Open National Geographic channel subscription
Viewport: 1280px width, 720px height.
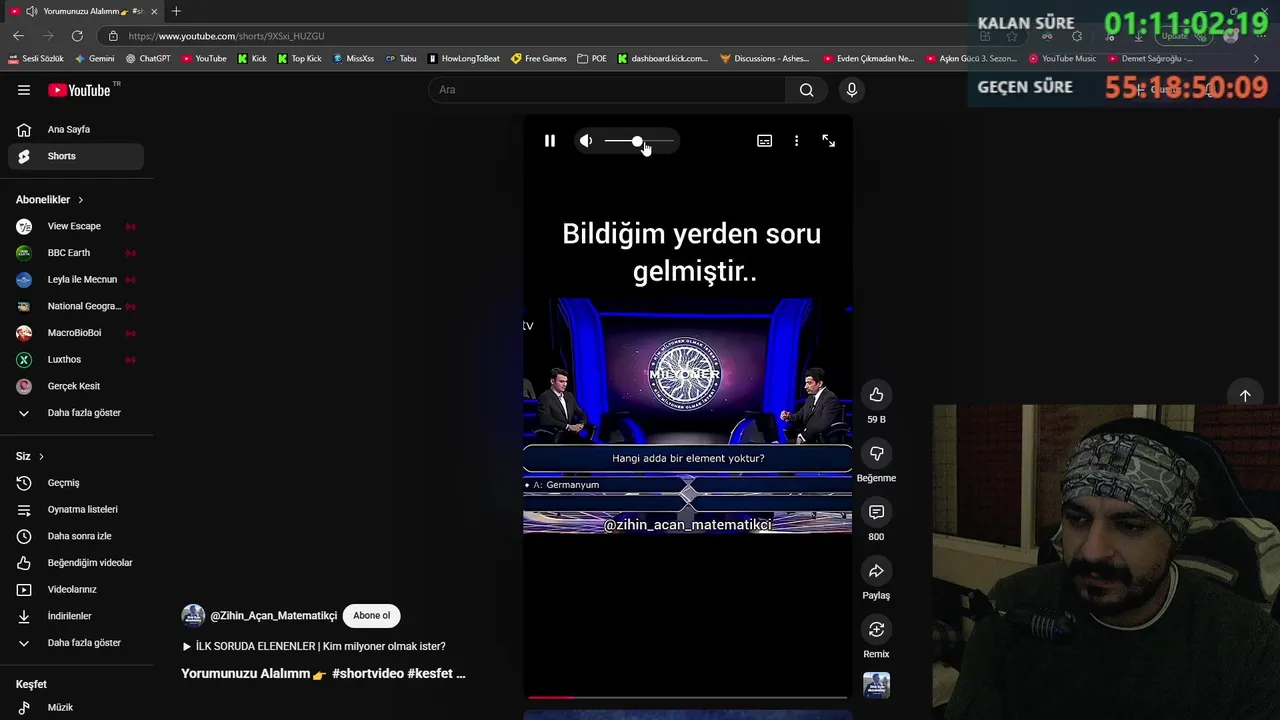[76, 306]
